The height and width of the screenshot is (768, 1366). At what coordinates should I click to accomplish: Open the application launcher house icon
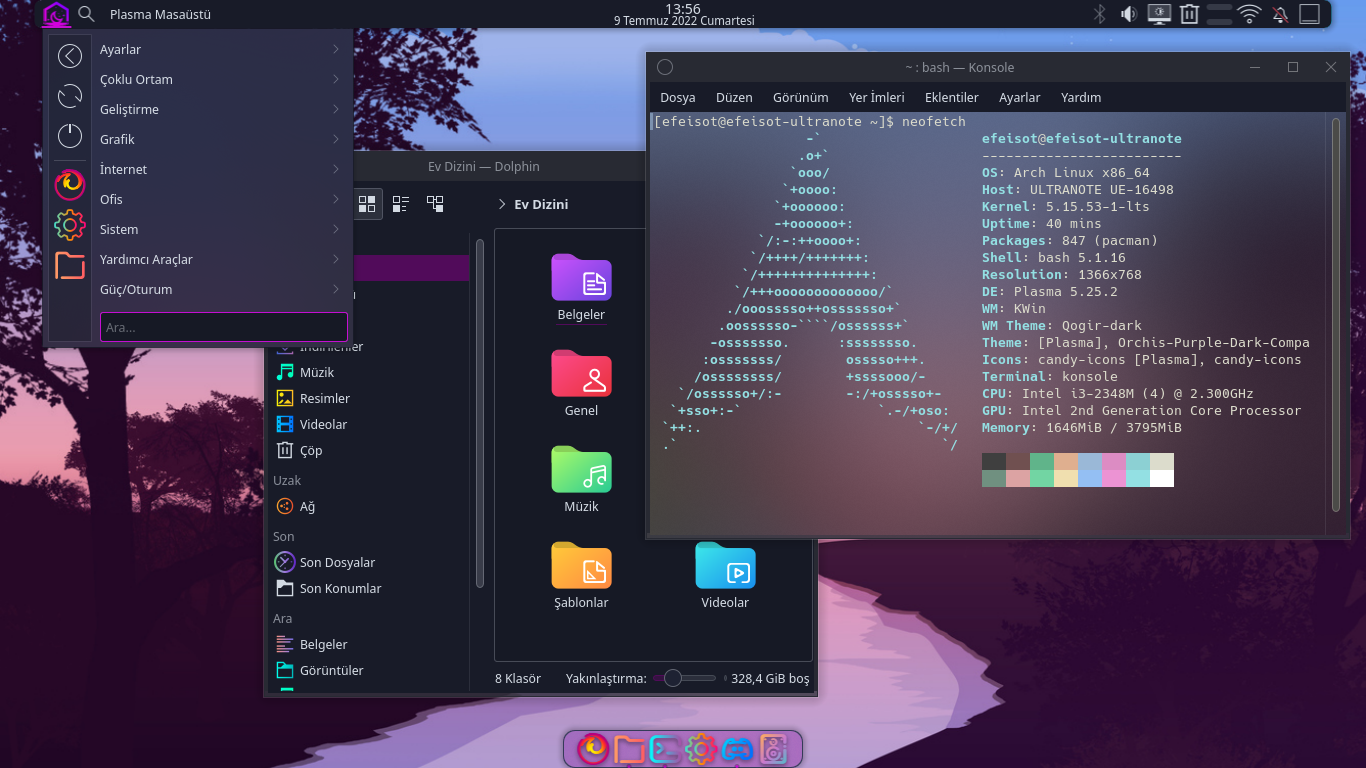56,14
